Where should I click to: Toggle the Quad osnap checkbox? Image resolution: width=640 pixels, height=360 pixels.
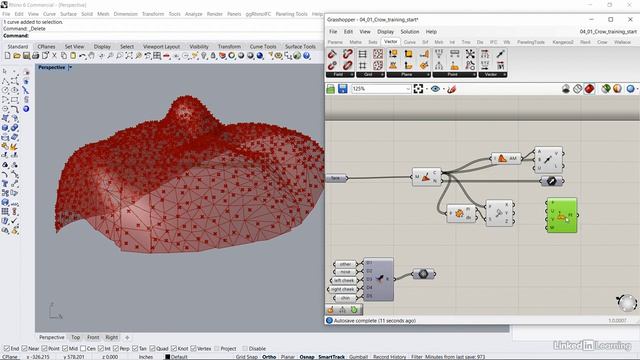(x=152, y=349)
